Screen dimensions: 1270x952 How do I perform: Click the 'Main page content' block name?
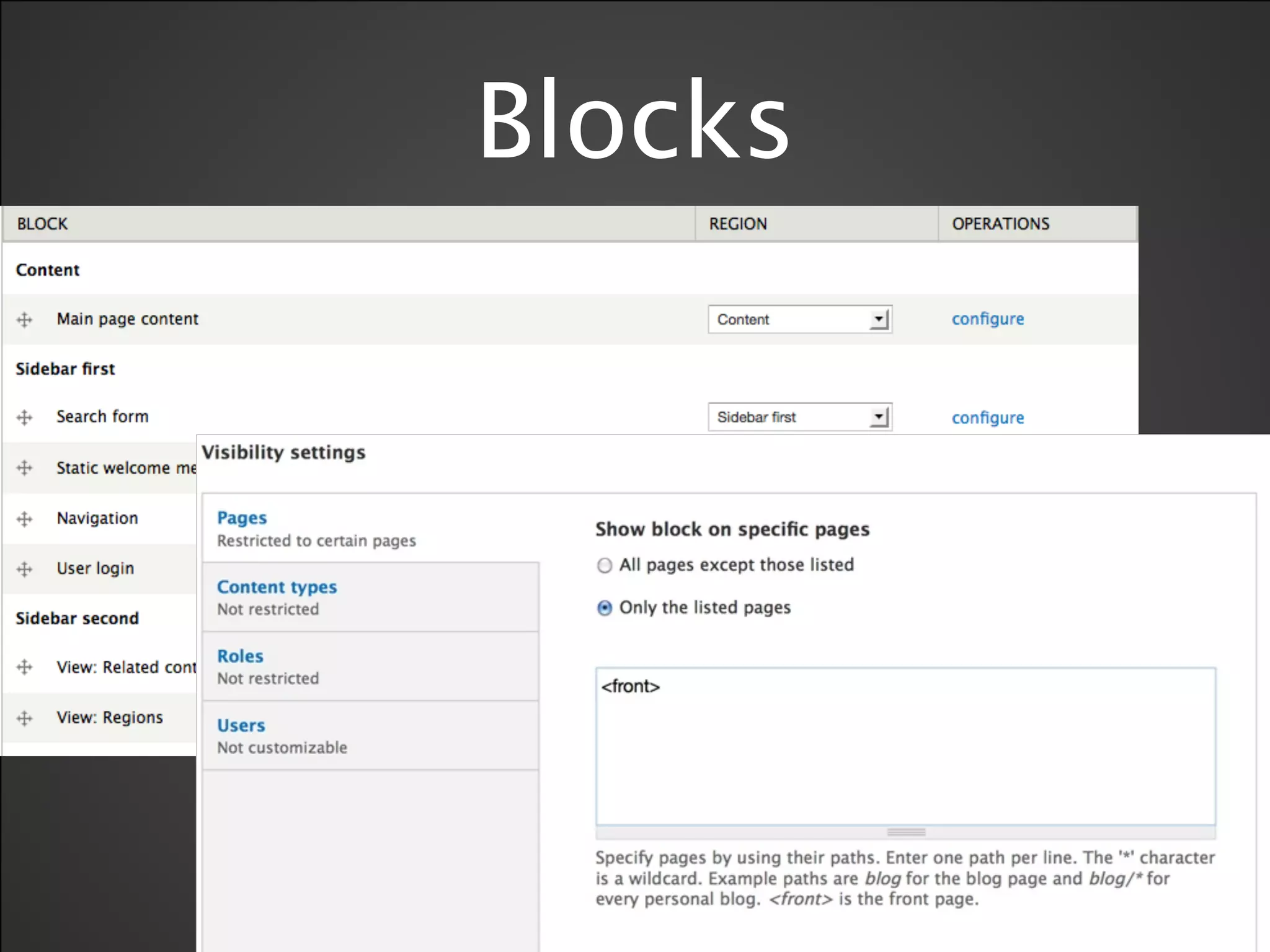[x=128, y=319]
